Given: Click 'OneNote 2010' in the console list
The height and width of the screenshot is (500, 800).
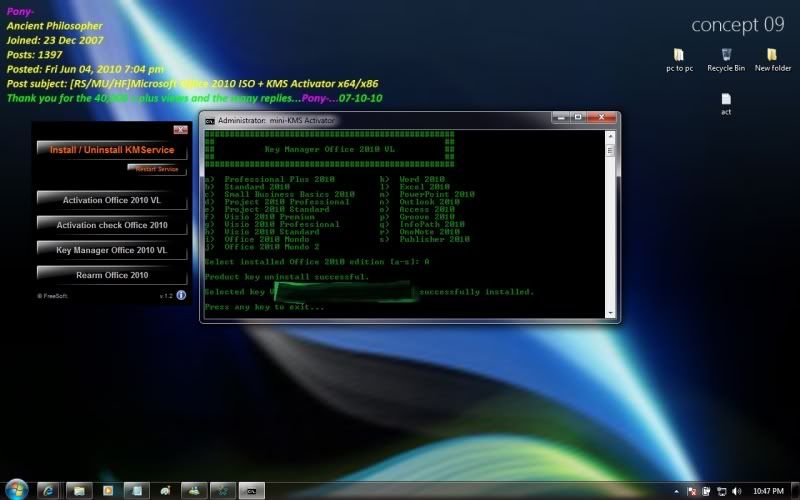Looking at the screenshot, I should (x=429, y=232).
